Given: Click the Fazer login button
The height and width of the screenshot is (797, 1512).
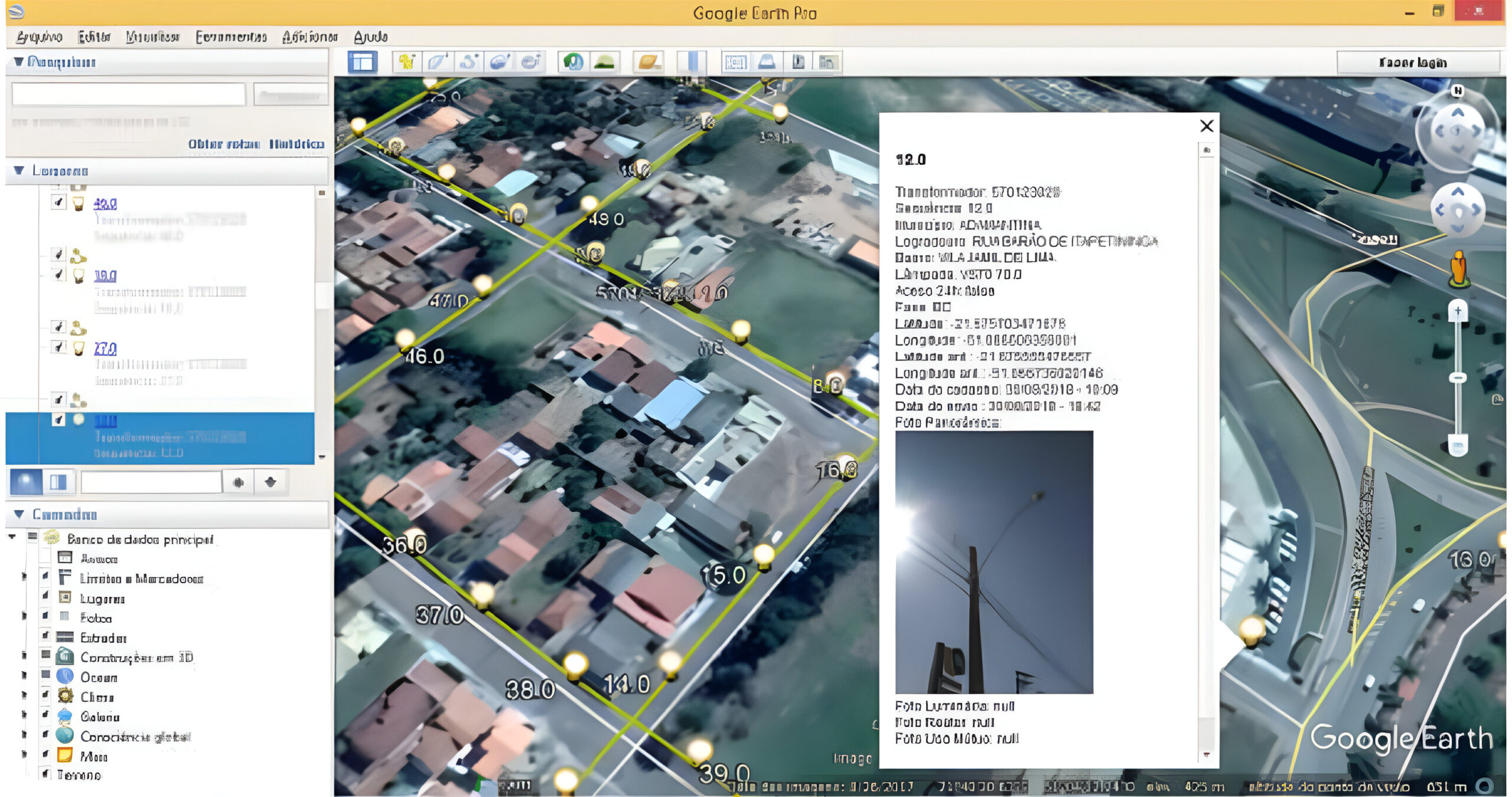Looking at the screenshot, I should (x=1418, y=63).
